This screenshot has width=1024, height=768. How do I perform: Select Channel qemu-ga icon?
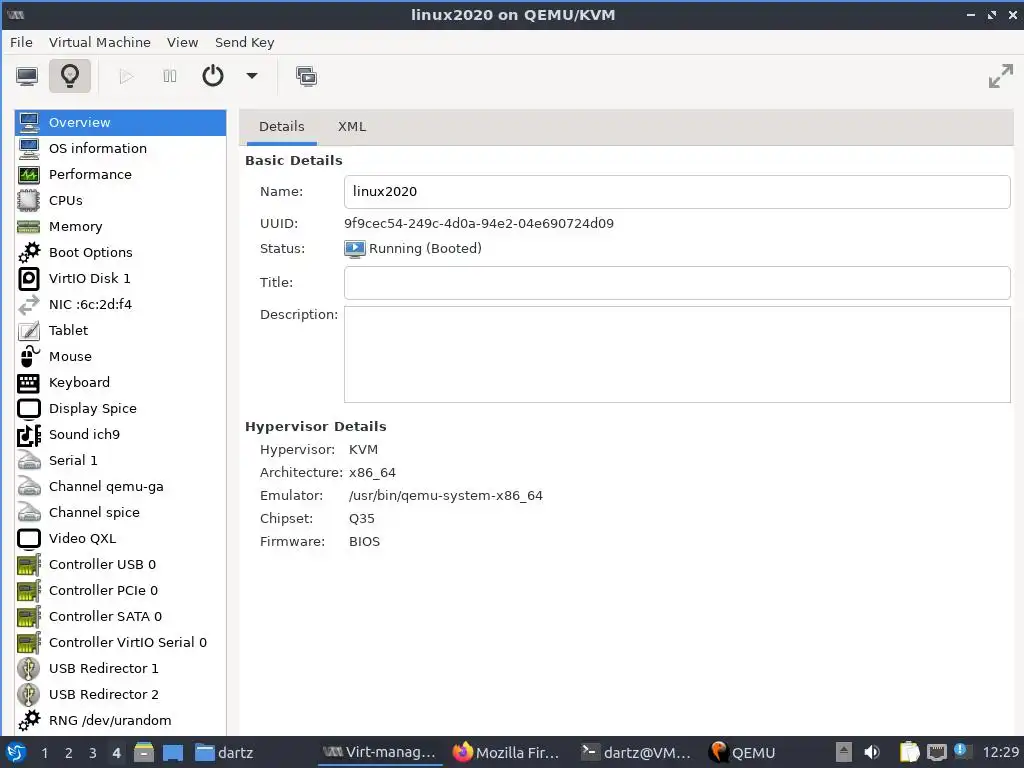29,487
